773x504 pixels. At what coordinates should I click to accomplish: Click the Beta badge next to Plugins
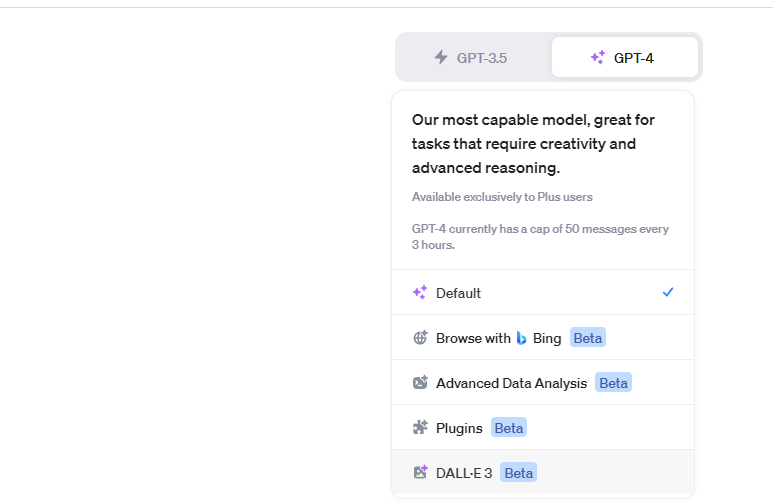tap(509, 428)
